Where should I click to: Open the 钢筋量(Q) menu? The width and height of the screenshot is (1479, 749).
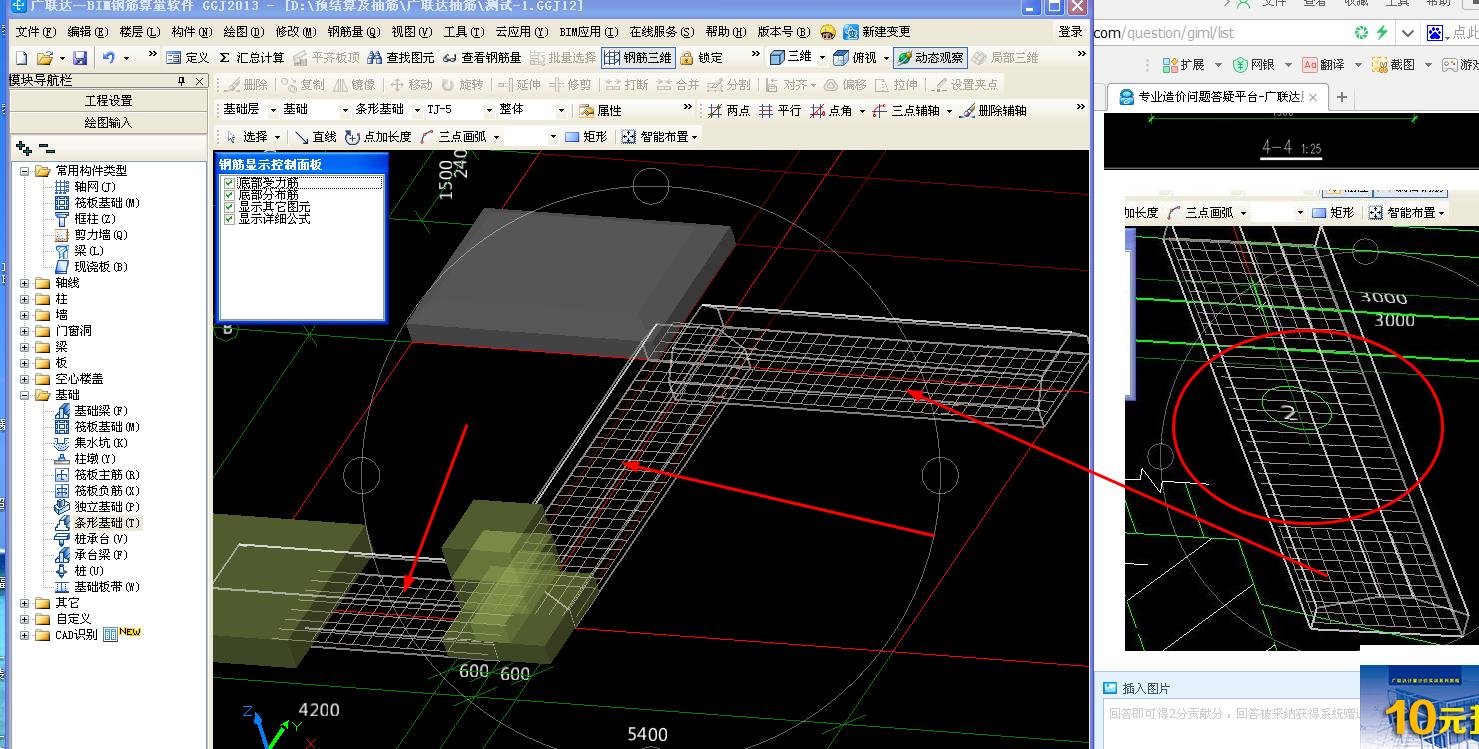[354, 32]
